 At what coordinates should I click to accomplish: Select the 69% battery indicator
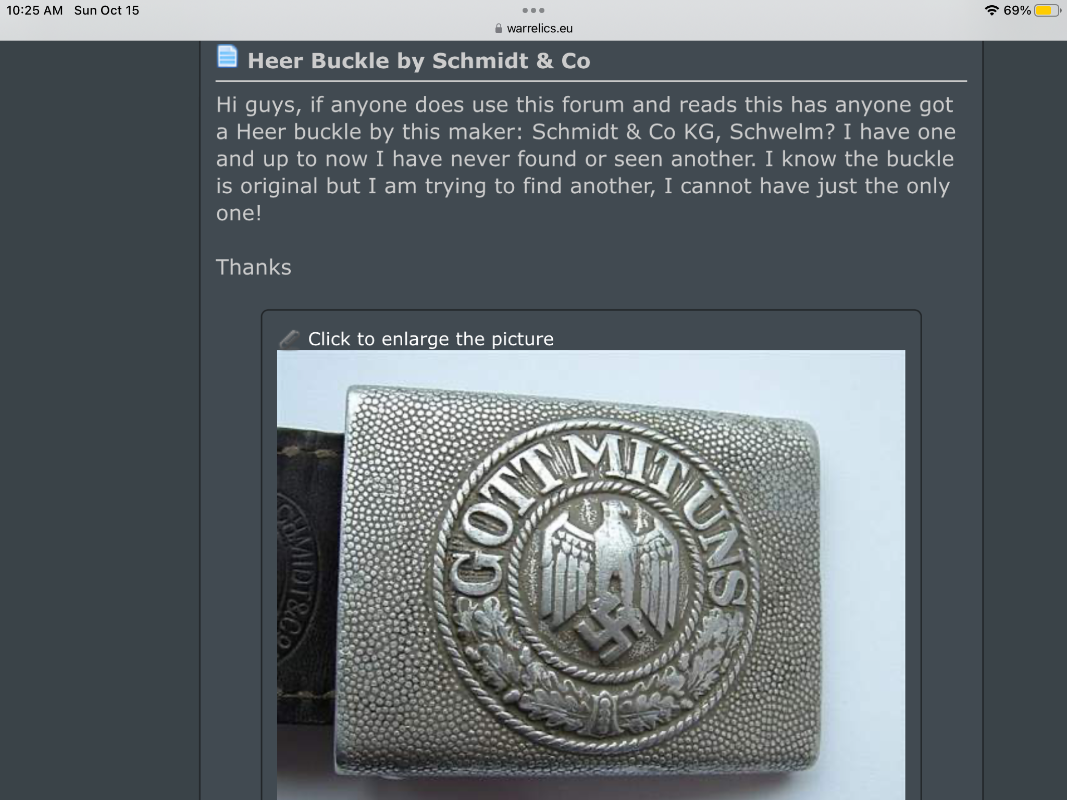[1018, 9]
